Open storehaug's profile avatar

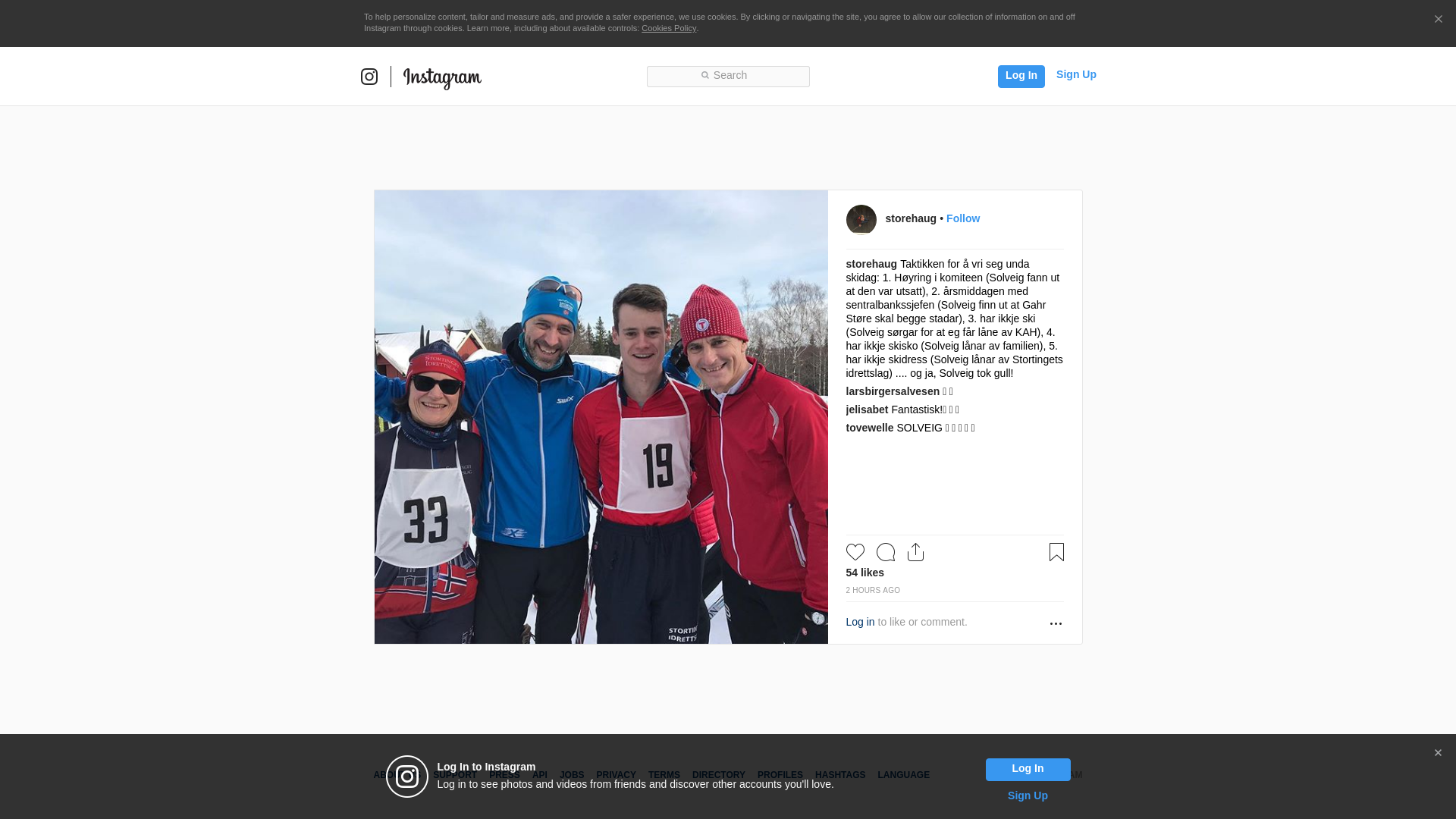coord(861,220)
